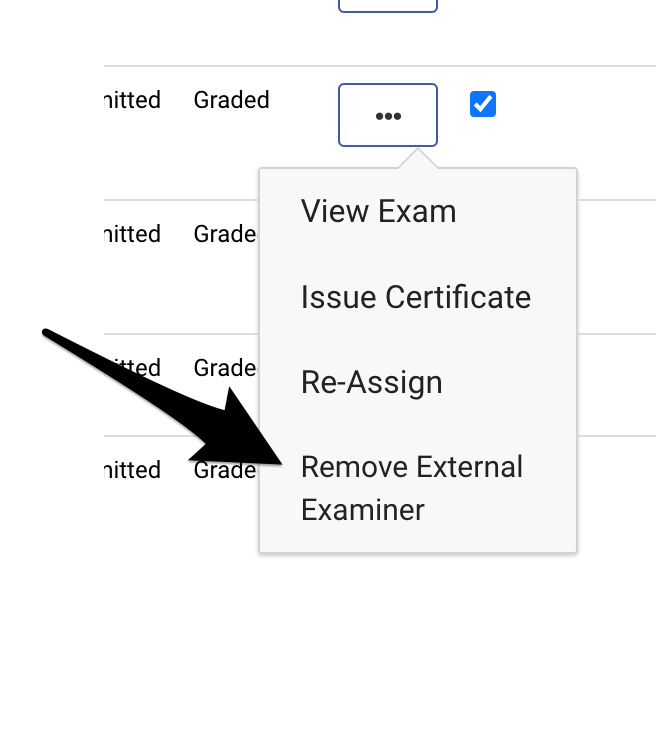Select Remove External Examiner option
Screen dimensions: 656x736
[x=411, y=488]
